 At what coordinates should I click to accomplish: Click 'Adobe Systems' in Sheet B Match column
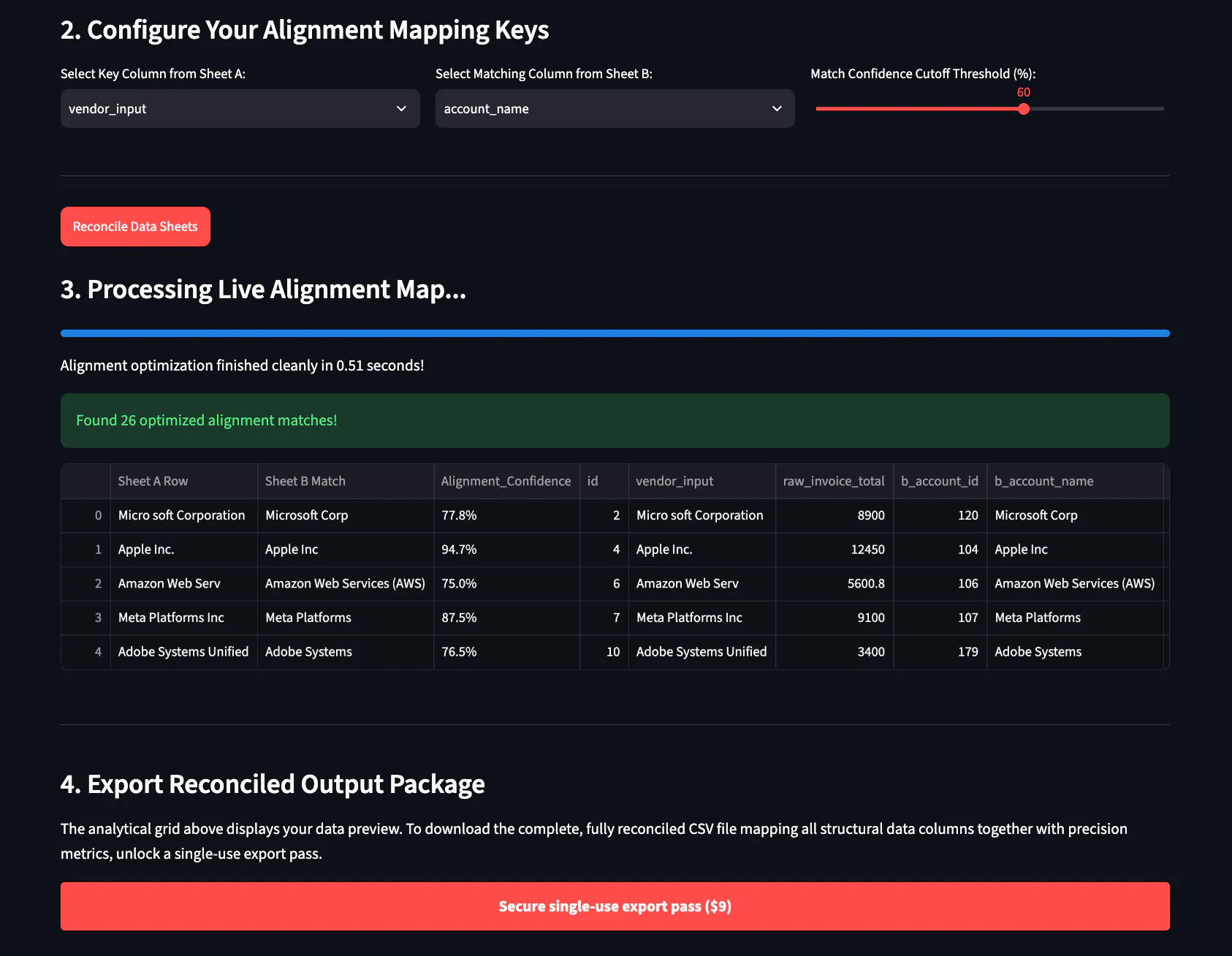tap(345, 652)
